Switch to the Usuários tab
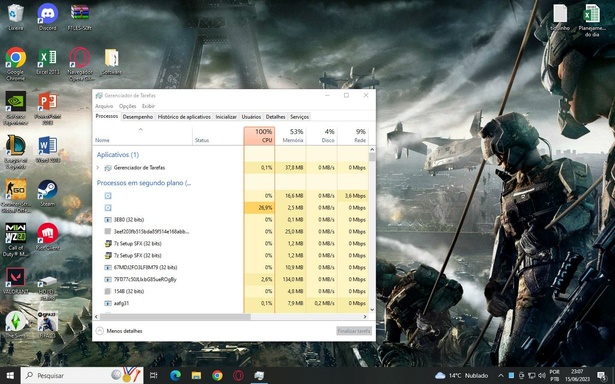This screenshot has width=615, height=384. coord(251,117)
